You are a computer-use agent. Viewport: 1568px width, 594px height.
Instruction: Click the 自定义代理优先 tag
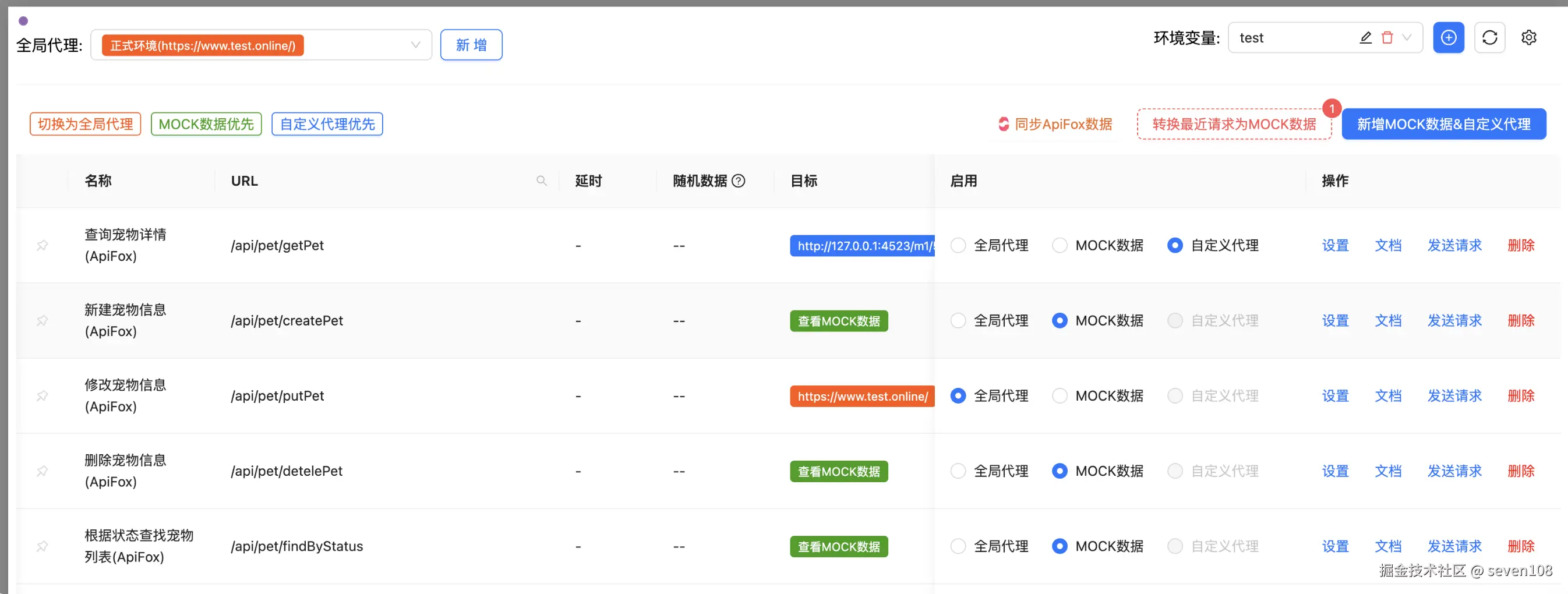click(327, 124)
